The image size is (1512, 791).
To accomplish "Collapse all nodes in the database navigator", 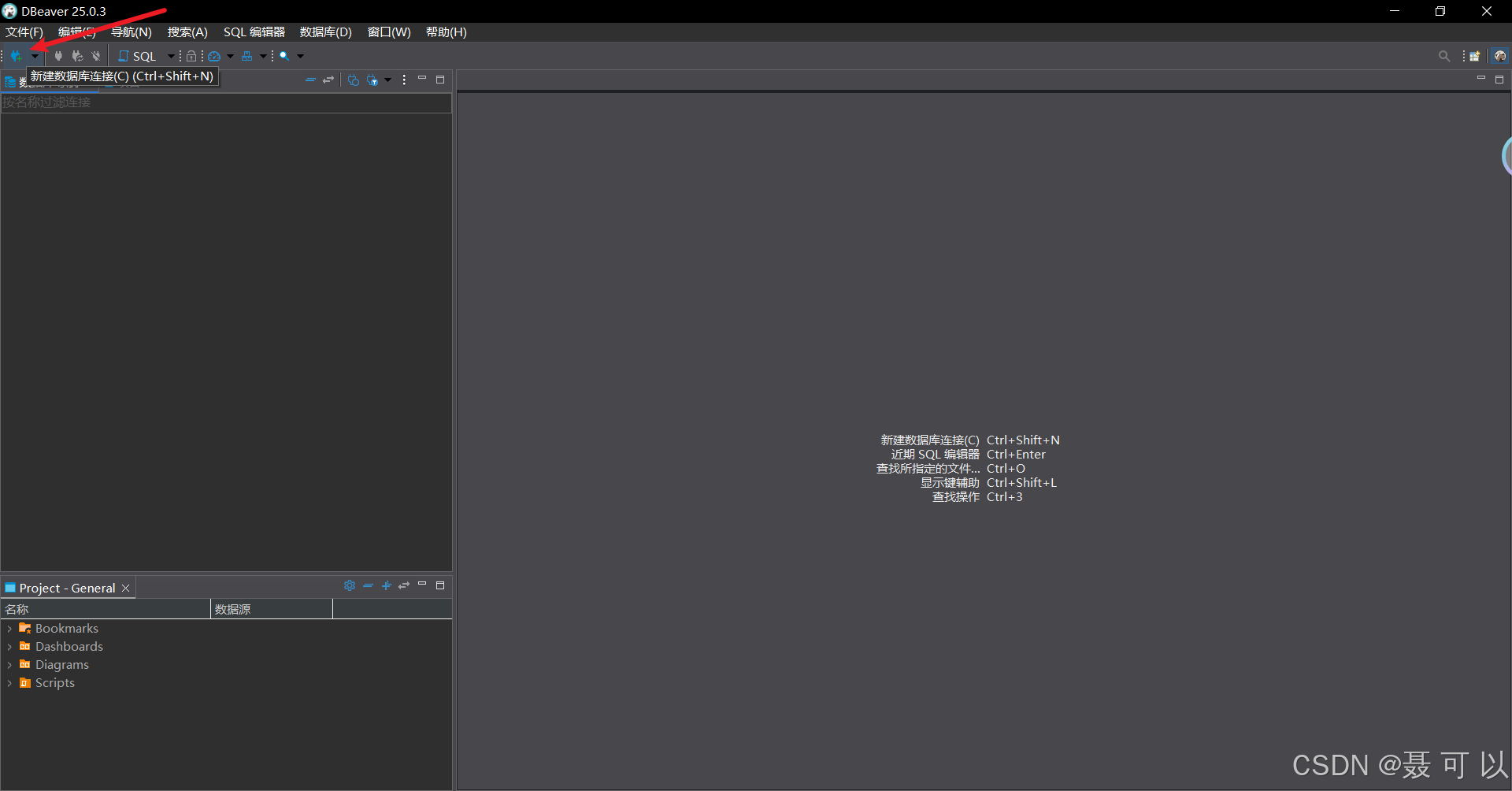I will (310, 80).
